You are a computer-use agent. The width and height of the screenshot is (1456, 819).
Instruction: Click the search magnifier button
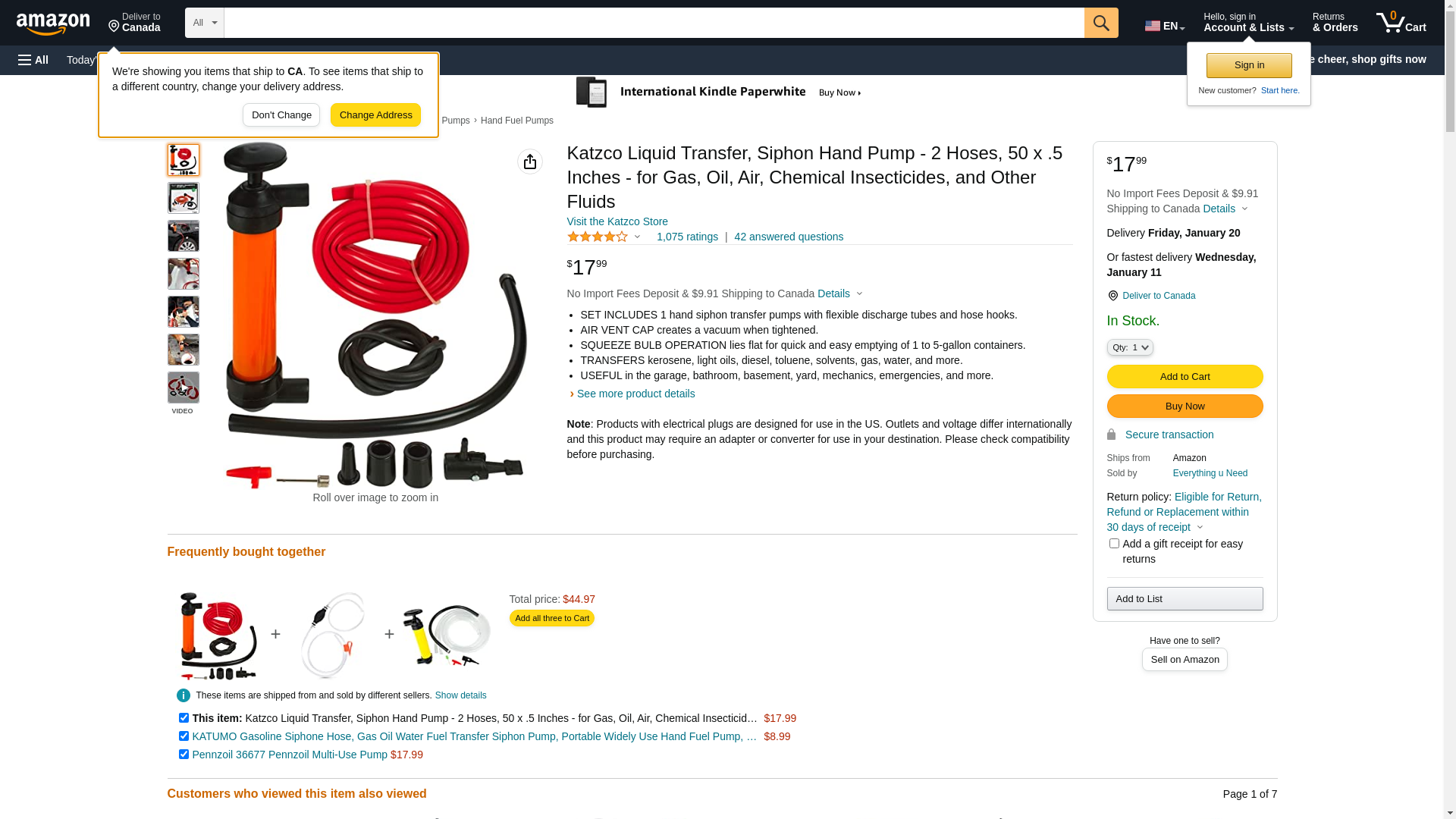(1101, 23)
